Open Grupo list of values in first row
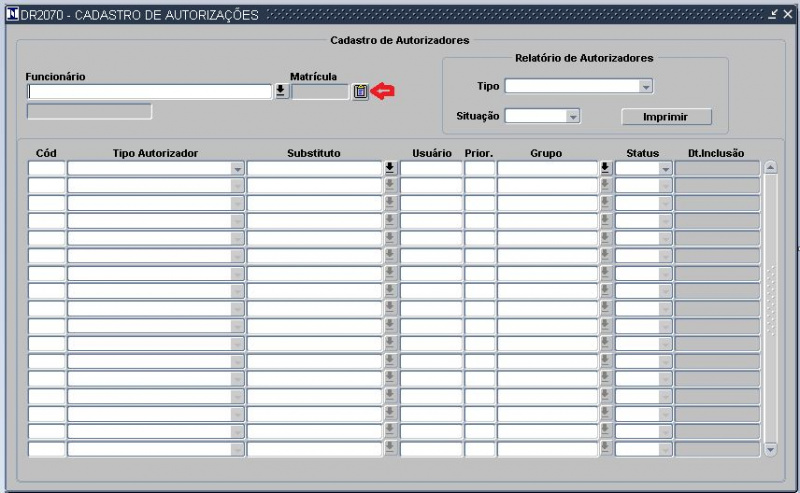Image resolution: width=800 pixels, height=493 pixels. [605, 168]
